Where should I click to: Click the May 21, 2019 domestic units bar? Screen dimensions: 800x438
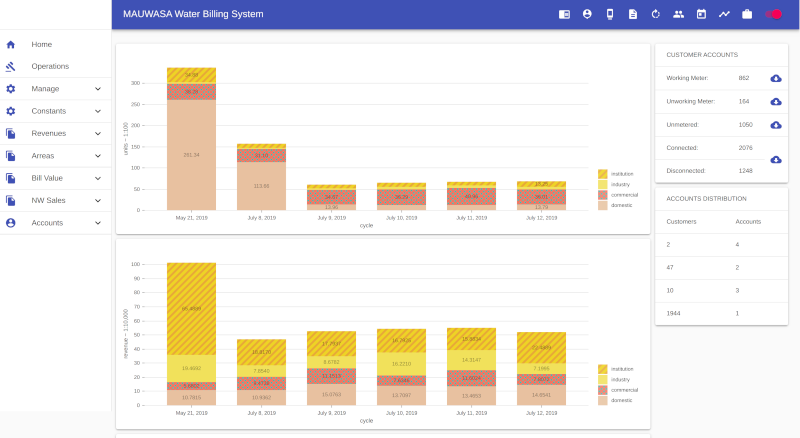coord(191,155)
